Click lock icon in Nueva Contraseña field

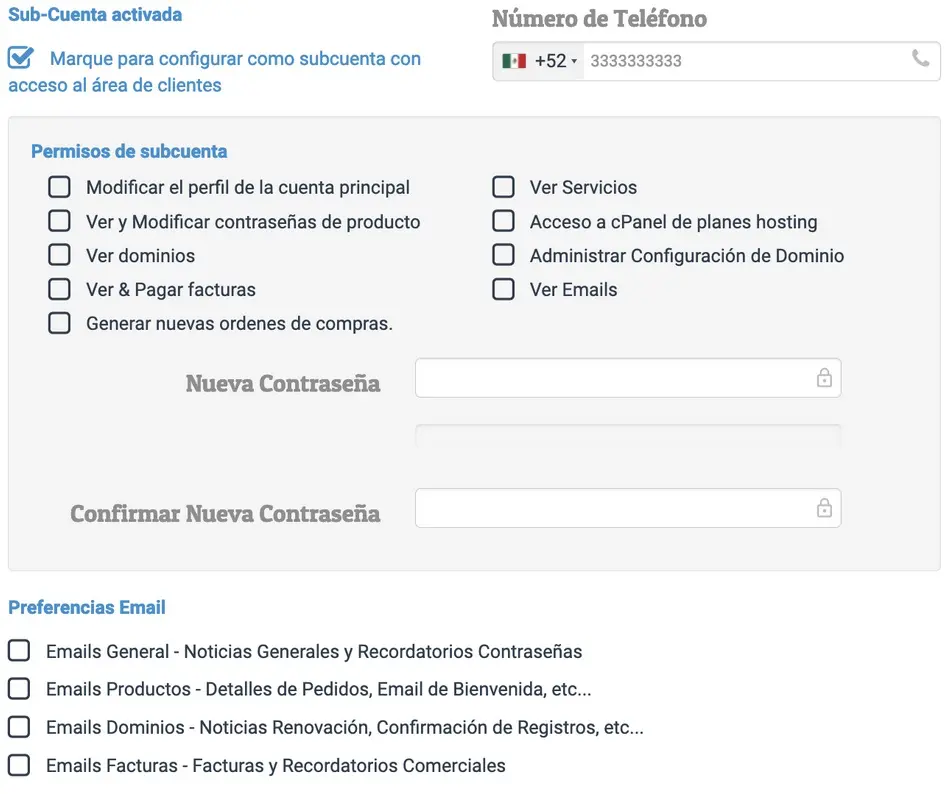click(x=824, y=378)
